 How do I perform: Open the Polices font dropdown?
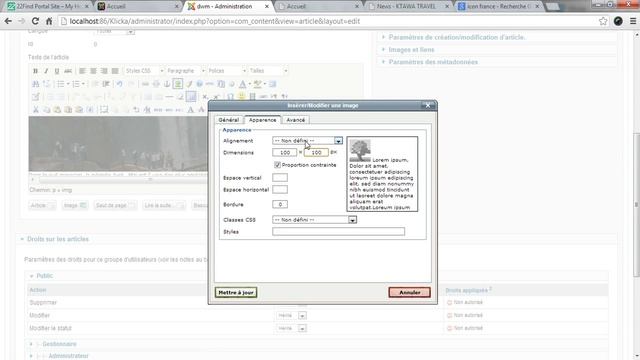pyautogui.click(x=226, y=71)
